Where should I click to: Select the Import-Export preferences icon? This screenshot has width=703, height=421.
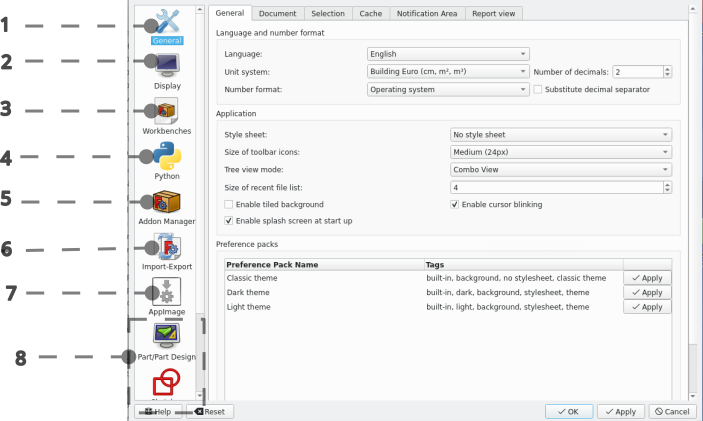(x=166, y=250)
